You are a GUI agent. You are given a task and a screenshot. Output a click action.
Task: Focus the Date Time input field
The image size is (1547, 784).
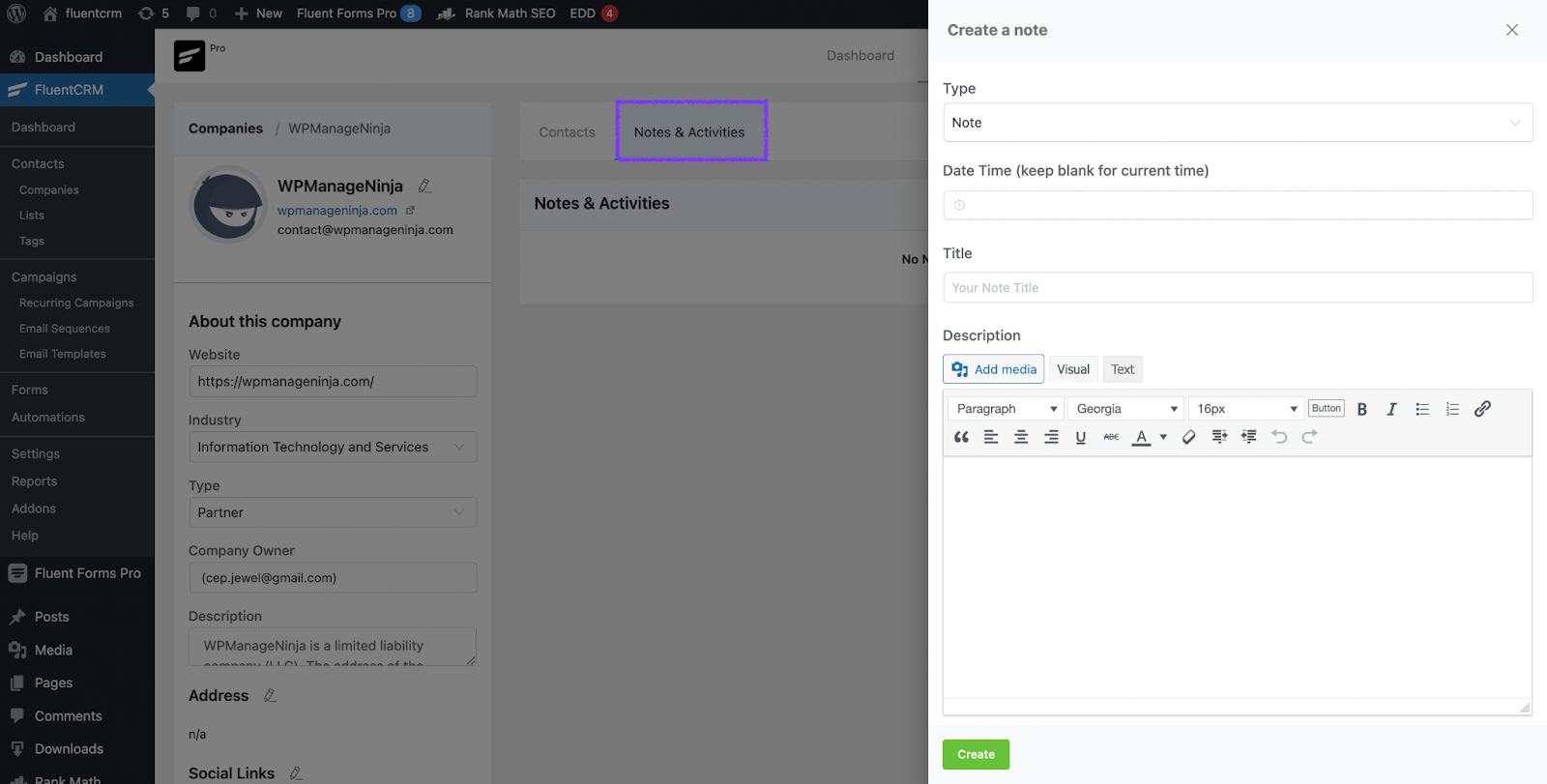(1238, 205)
